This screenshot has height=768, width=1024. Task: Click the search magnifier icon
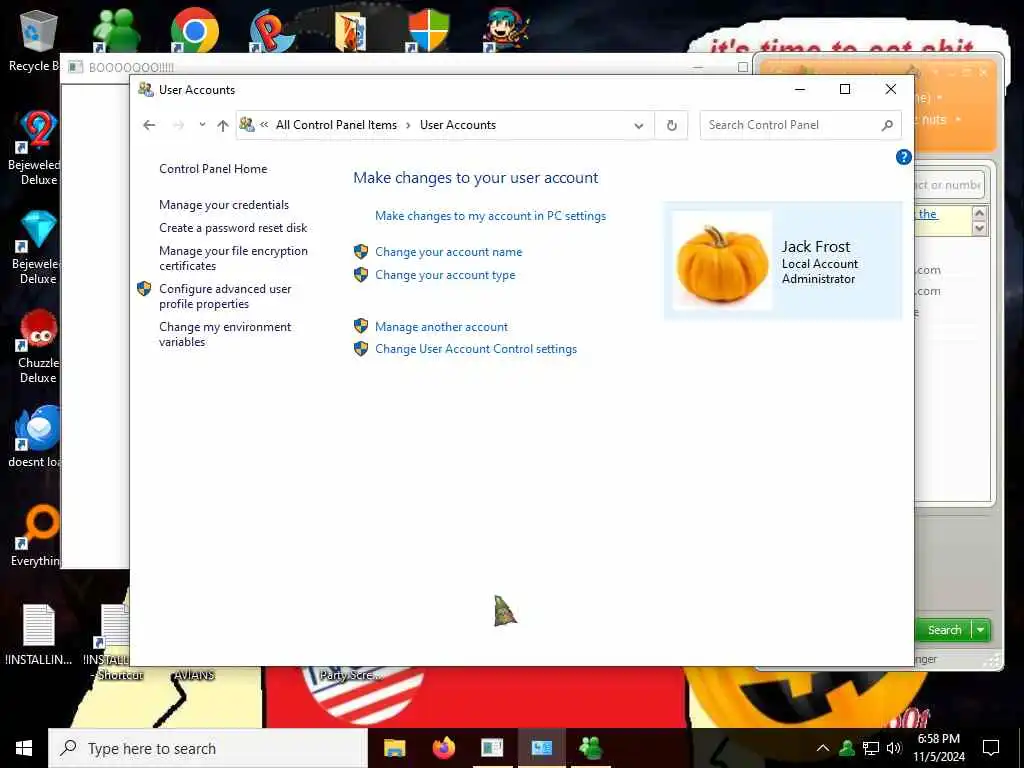click(887, 125)
